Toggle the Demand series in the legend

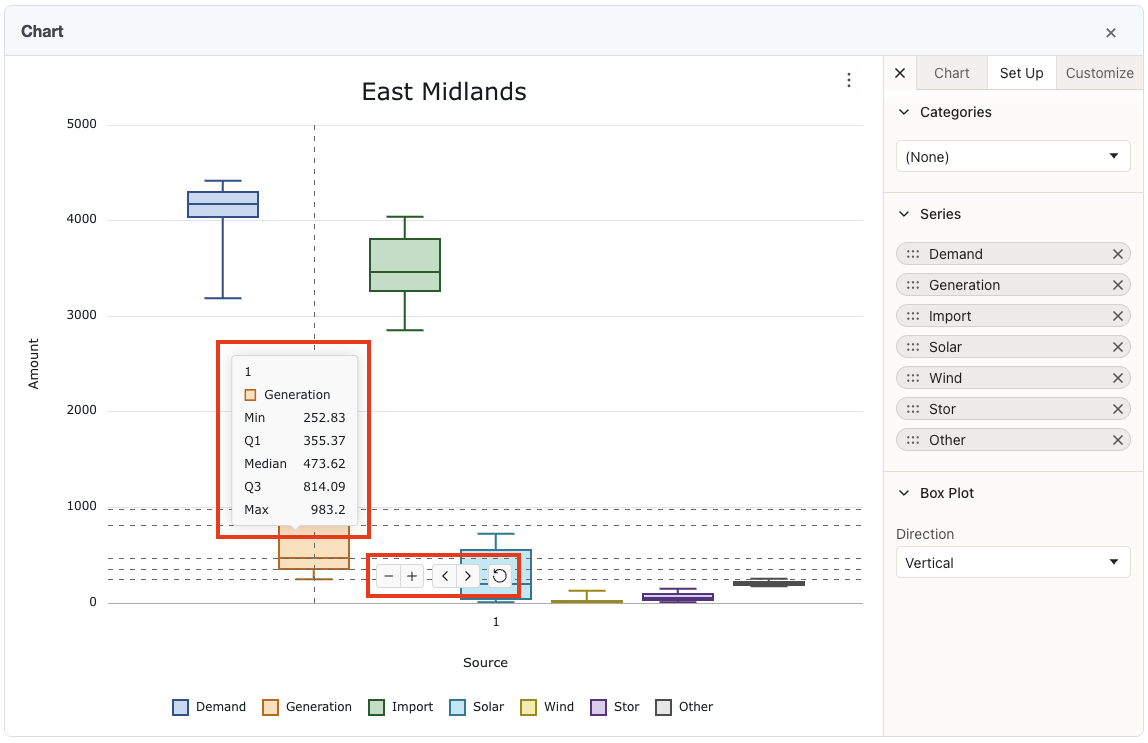click(209, 707)
